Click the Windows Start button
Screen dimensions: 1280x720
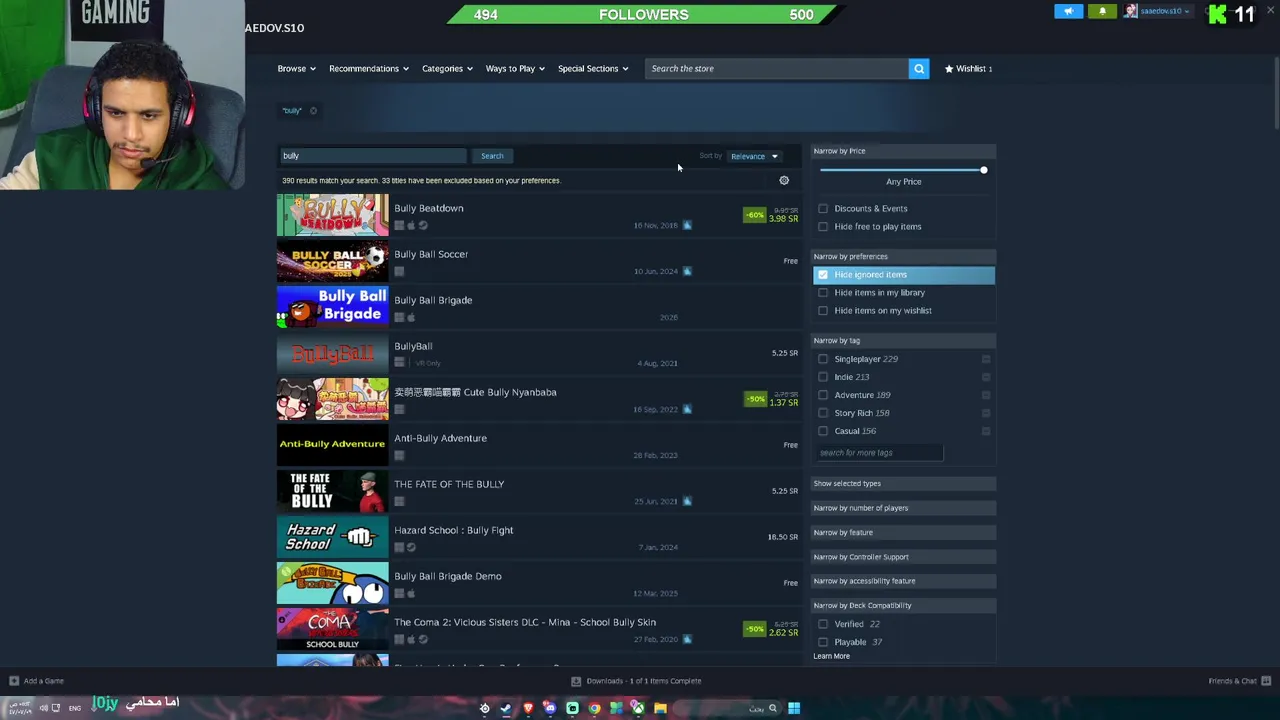[794, 708]
